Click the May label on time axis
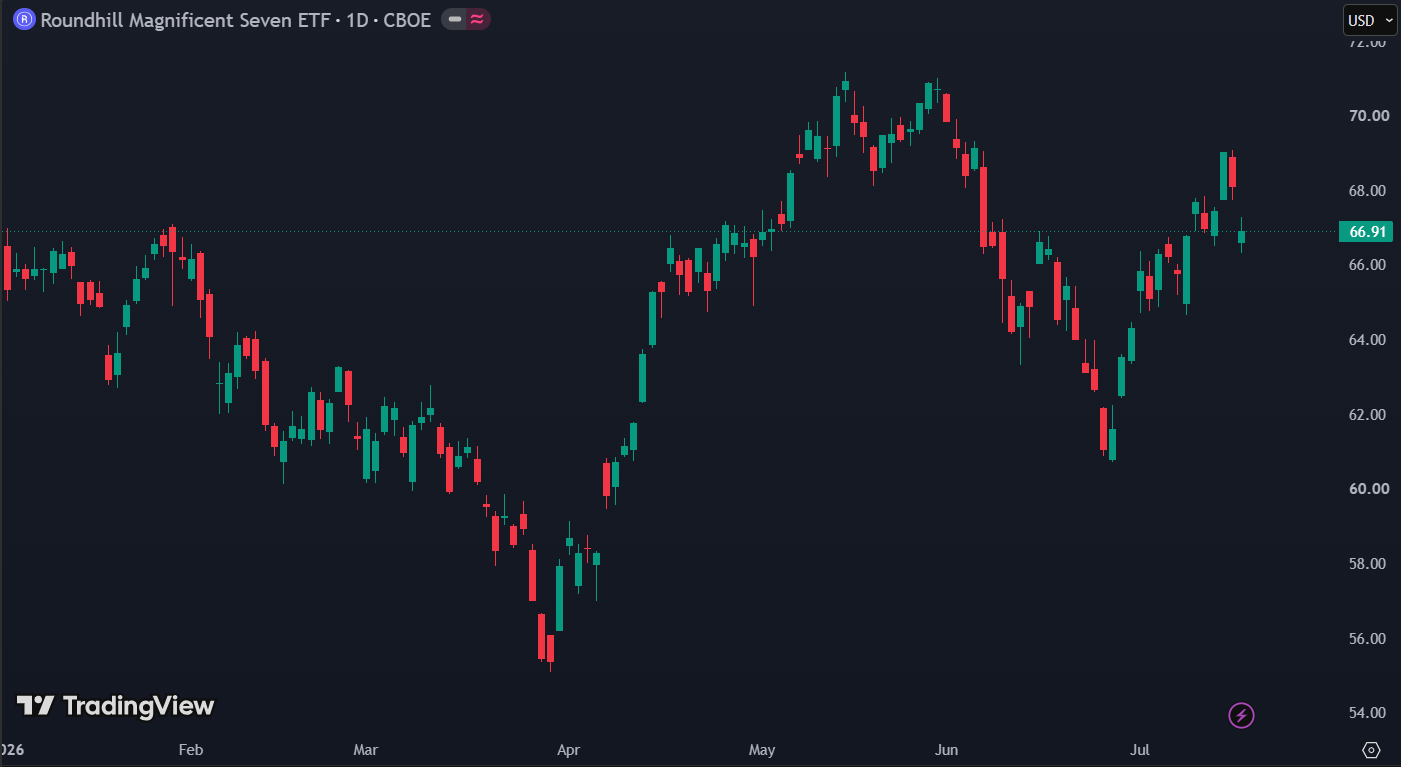Viewport: 1401px width, 767px height. (762, 749)
